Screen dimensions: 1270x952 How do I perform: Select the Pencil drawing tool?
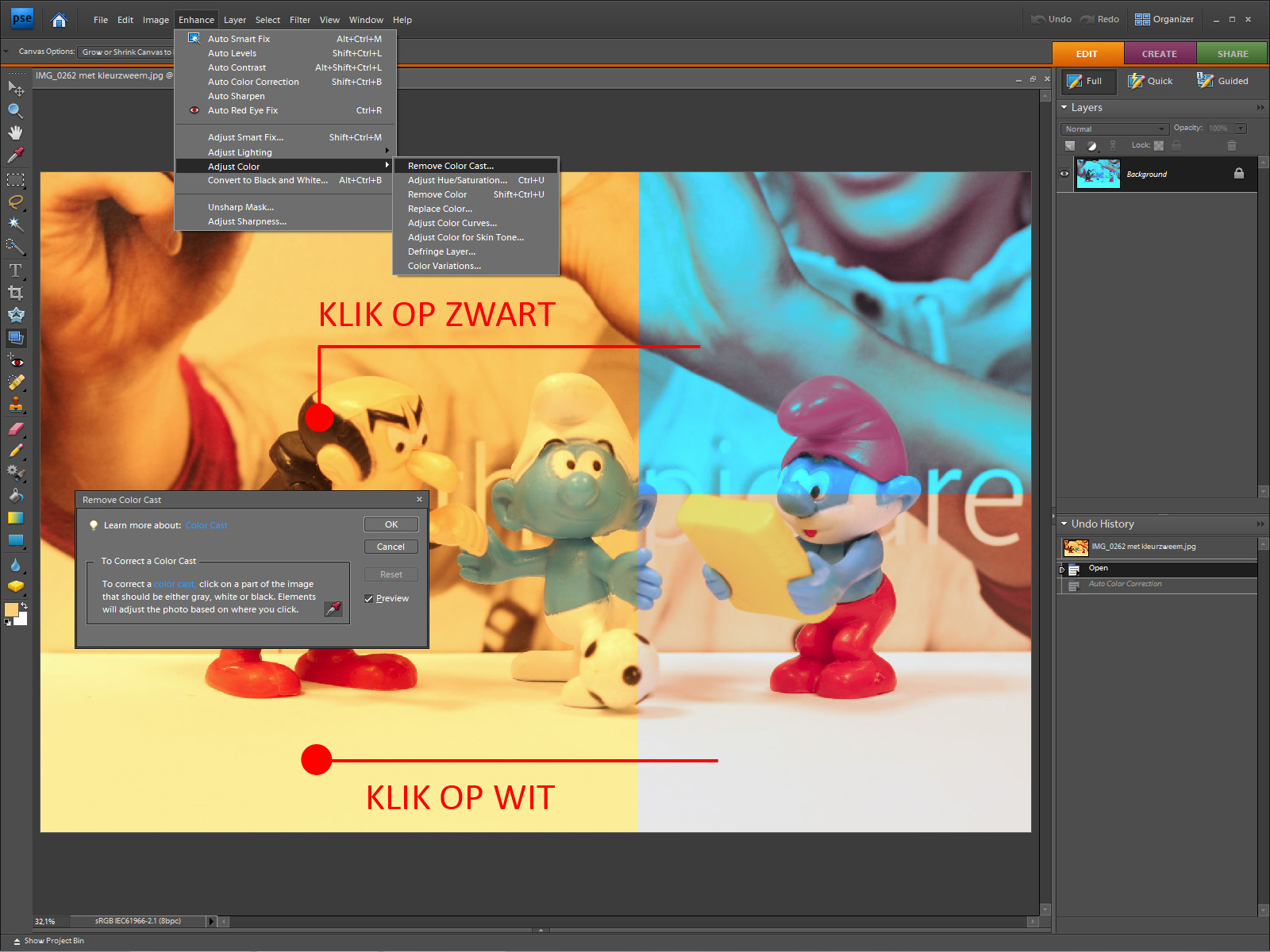tap(15, 451)
